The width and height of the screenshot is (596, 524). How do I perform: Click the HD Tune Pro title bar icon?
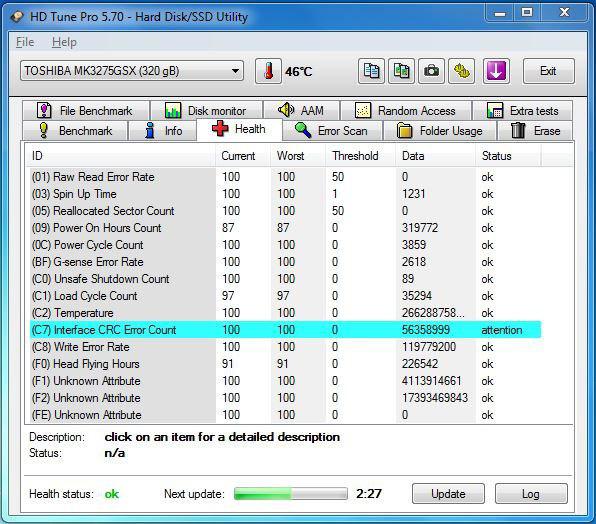pos(17,17)
